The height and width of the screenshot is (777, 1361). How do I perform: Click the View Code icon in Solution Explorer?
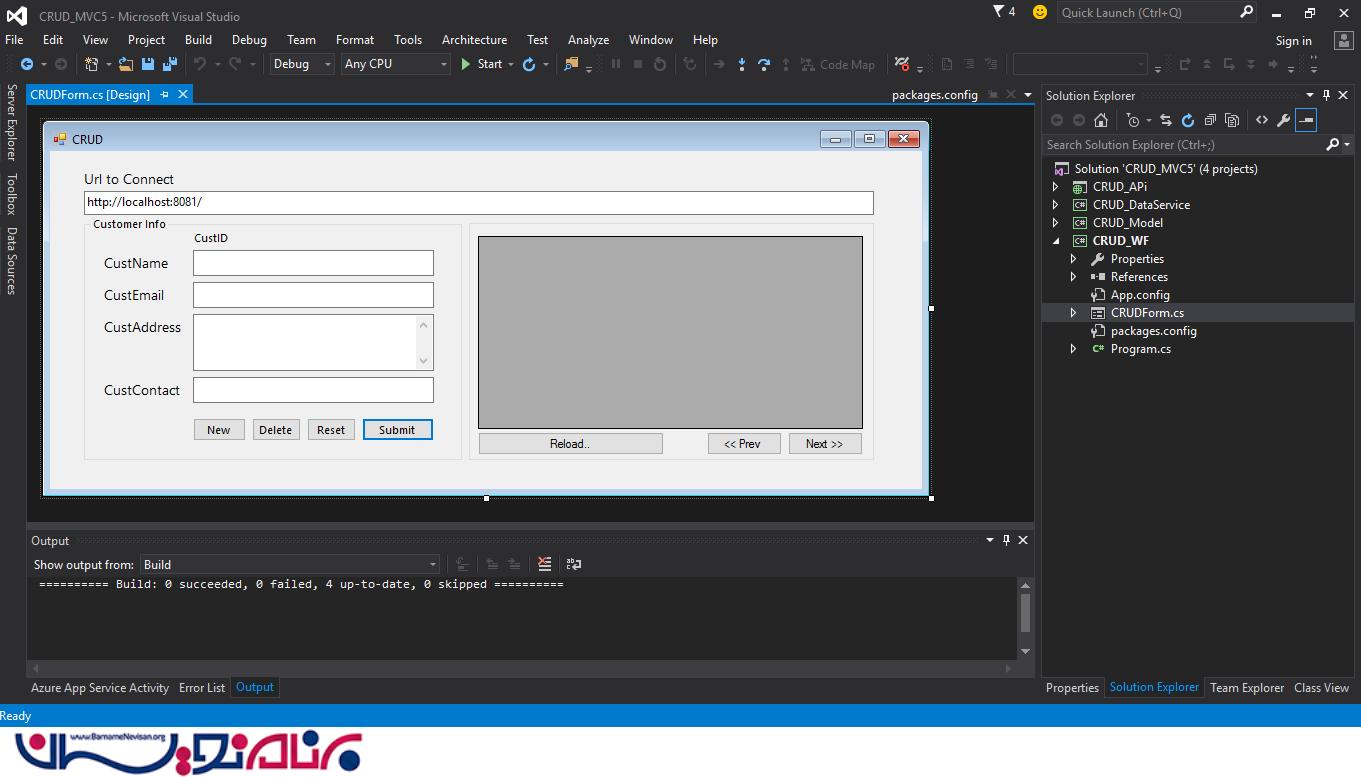tap(1262, 120)
